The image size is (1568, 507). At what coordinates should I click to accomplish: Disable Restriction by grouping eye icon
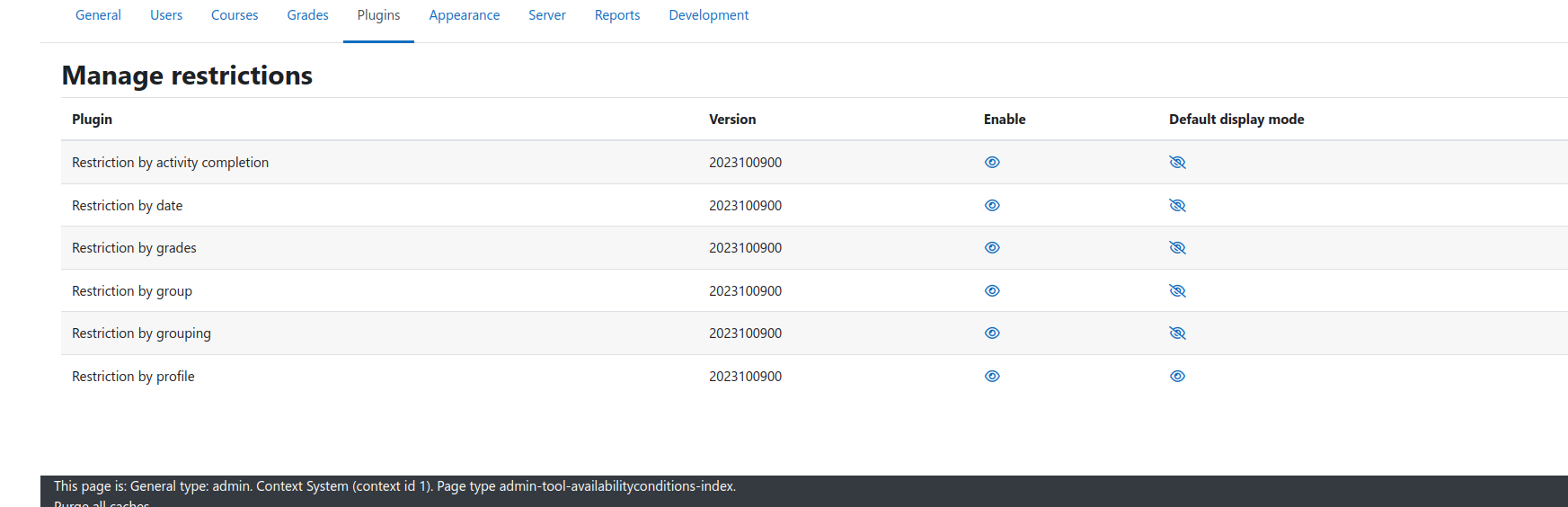tap(992, 334)
